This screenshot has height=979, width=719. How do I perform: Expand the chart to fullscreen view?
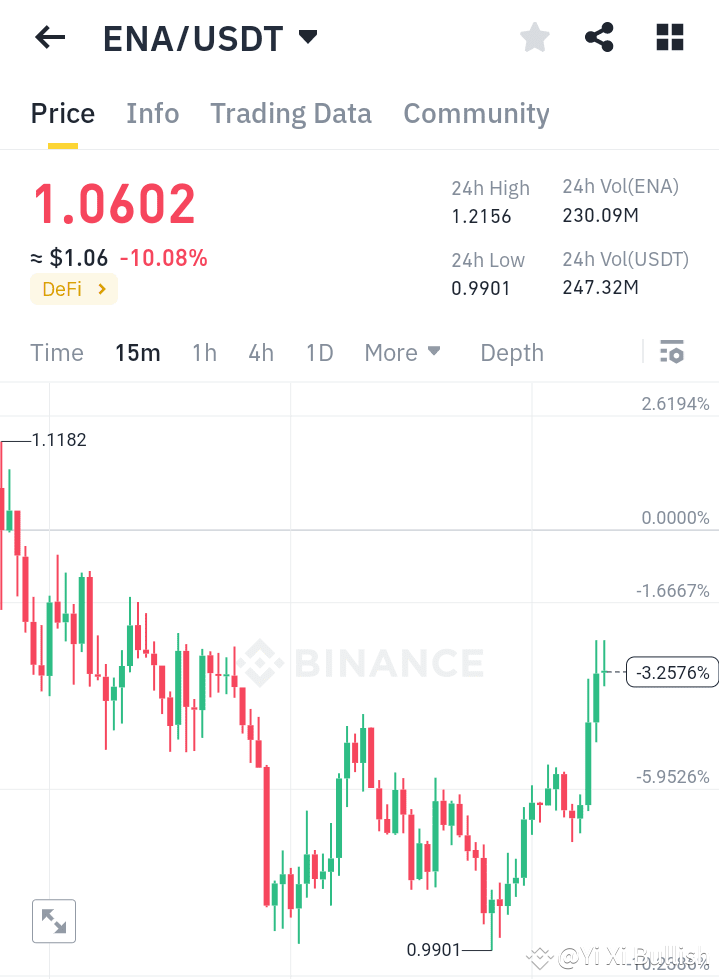point(54,921)
